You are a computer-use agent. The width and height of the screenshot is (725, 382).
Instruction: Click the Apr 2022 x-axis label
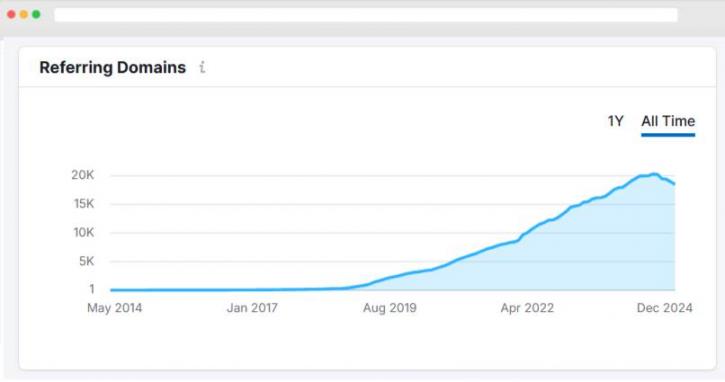coord(527,308)
